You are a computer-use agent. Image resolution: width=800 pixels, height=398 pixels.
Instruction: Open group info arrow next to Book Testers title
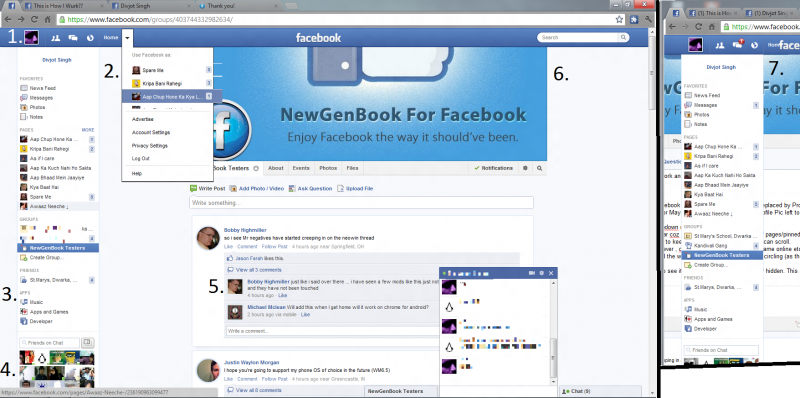point(256,168)
